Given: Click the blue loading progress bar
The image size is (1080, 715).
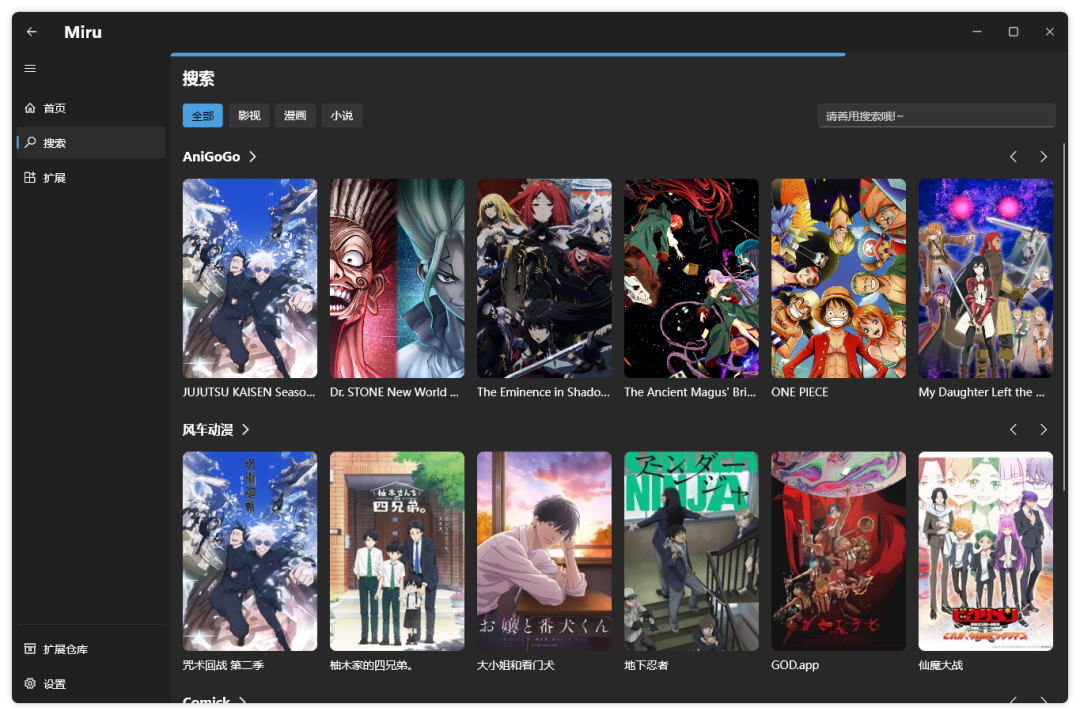Looking at the screenshot, I should pos(508,54).
